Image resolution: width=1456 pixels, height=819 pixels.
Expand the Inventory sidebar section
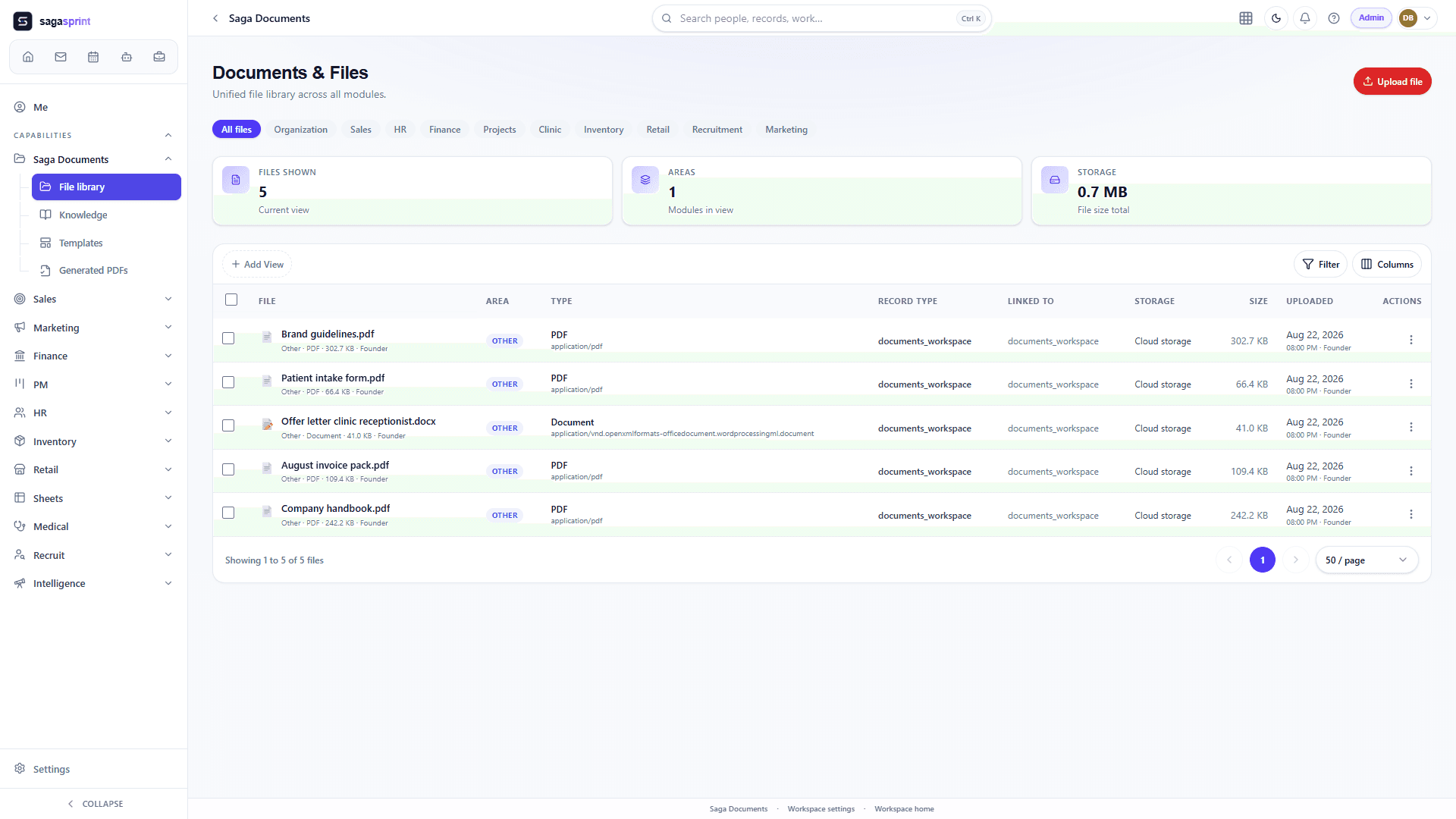tap(168, 441)
